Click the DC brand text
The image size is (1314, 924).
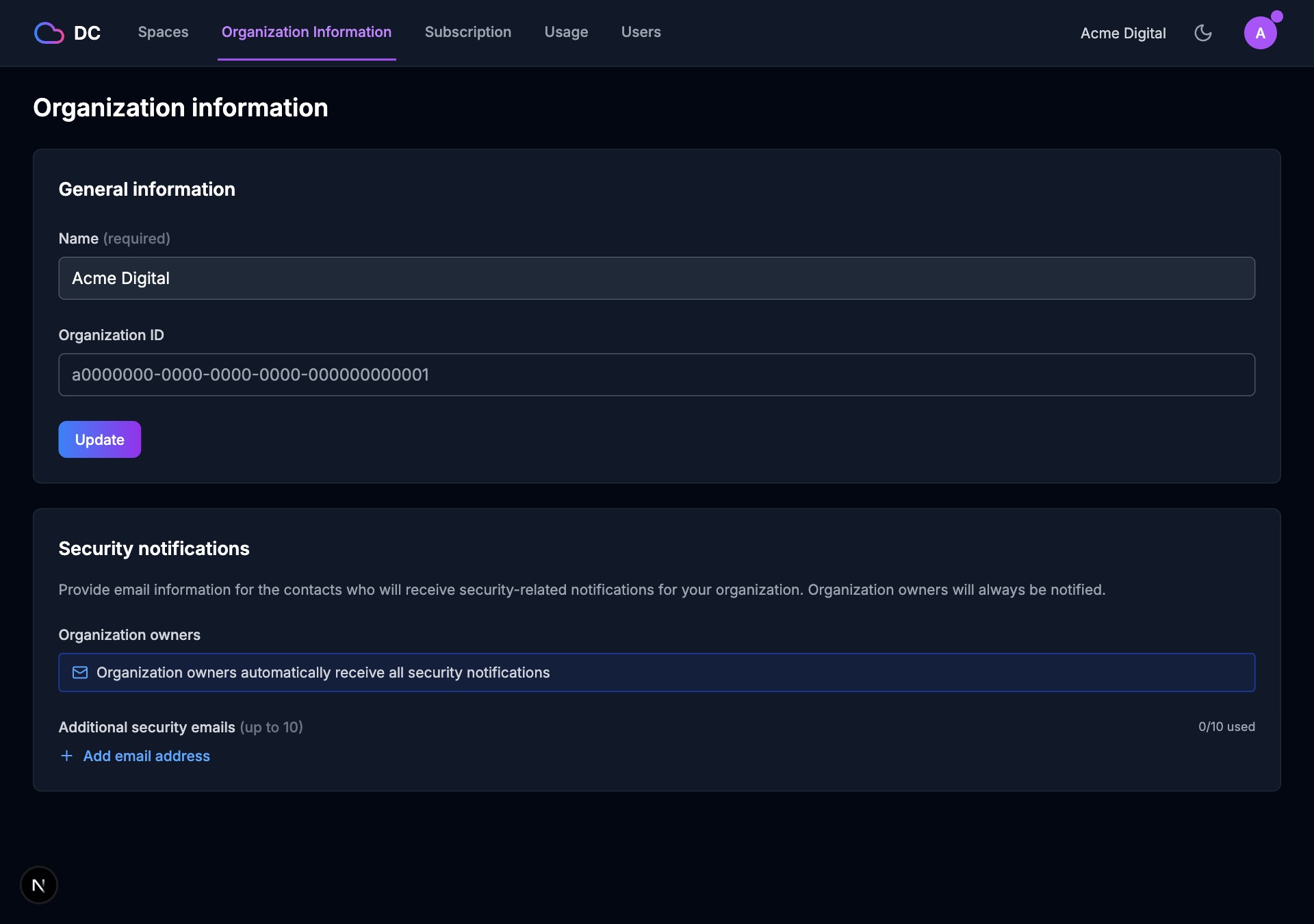87,33
